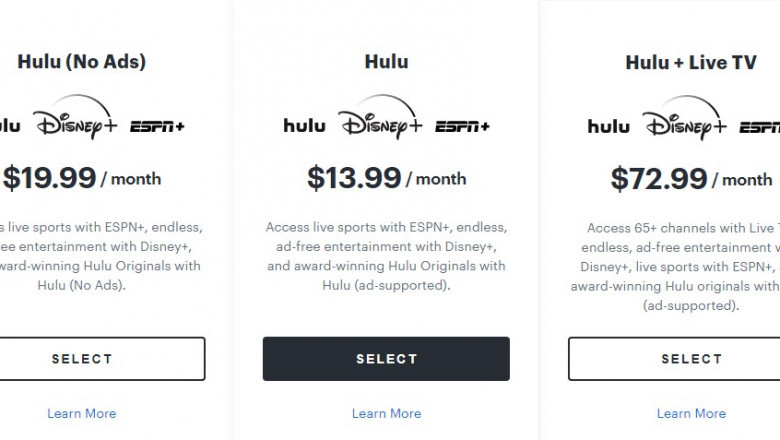Open Learn More under Hulu (No Ads)
This screenshot has width=780, height=440.
coord(82,413)
